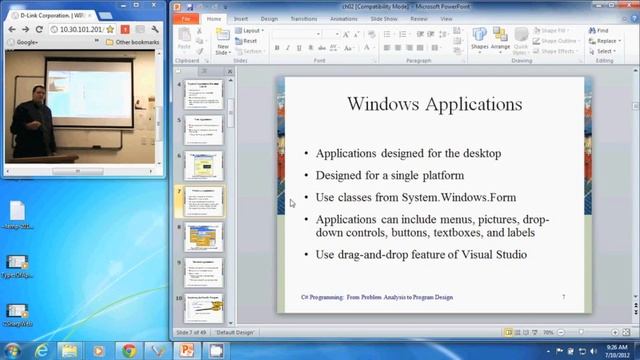
Task: Open the File tab
Action: [x=186, y=19]
